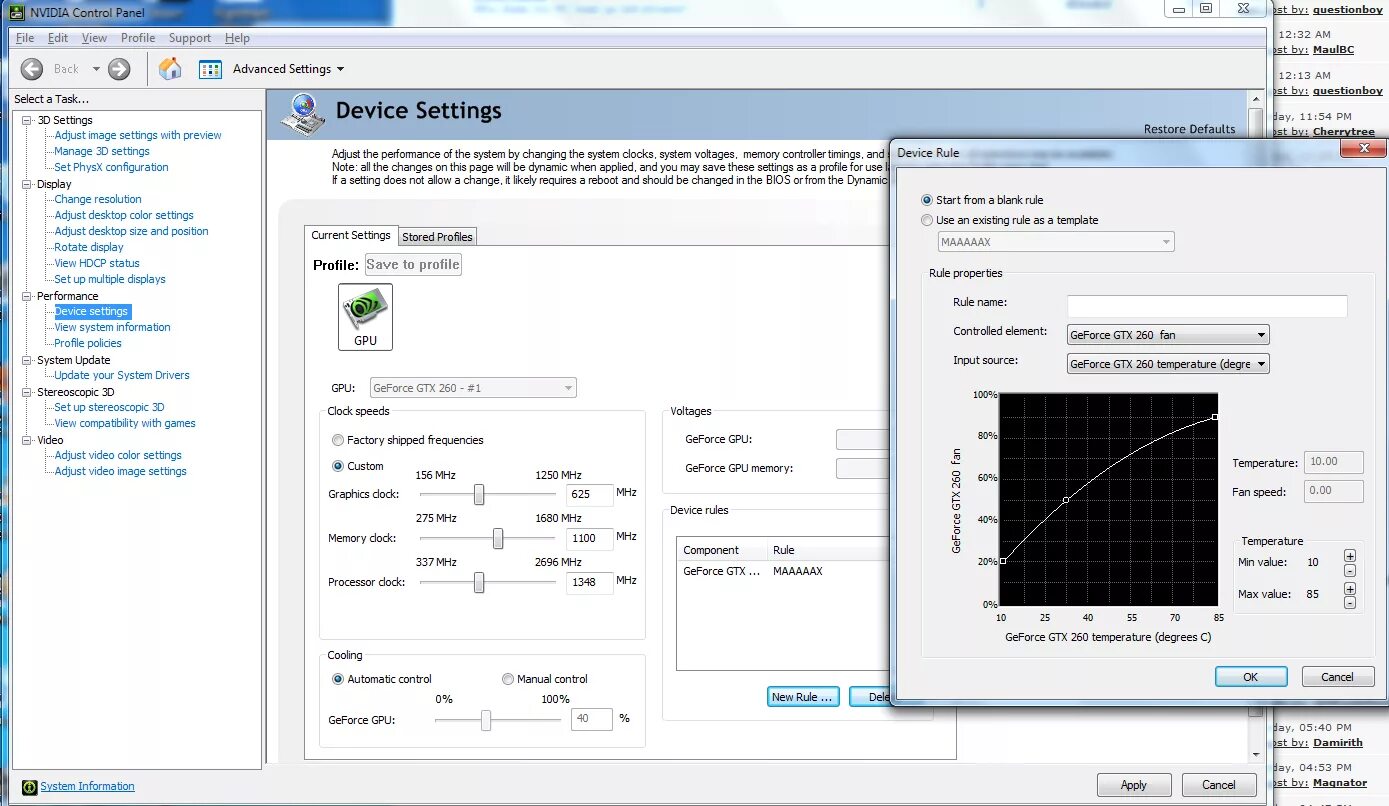Open the File menu
The image size is (1389, 806).
(x=25, y=38)
